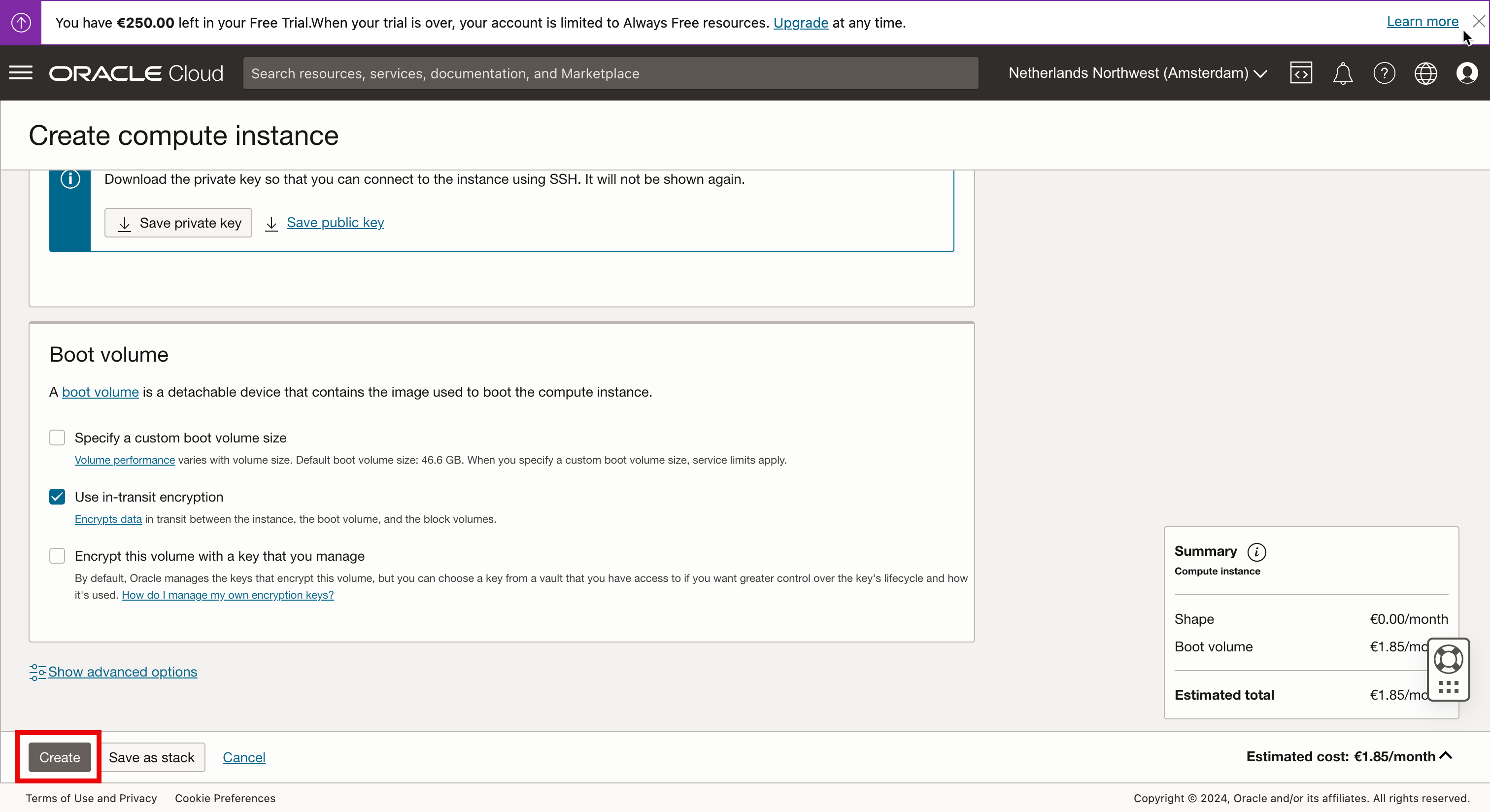Open the hamburger navigation menu

point(21,73)
